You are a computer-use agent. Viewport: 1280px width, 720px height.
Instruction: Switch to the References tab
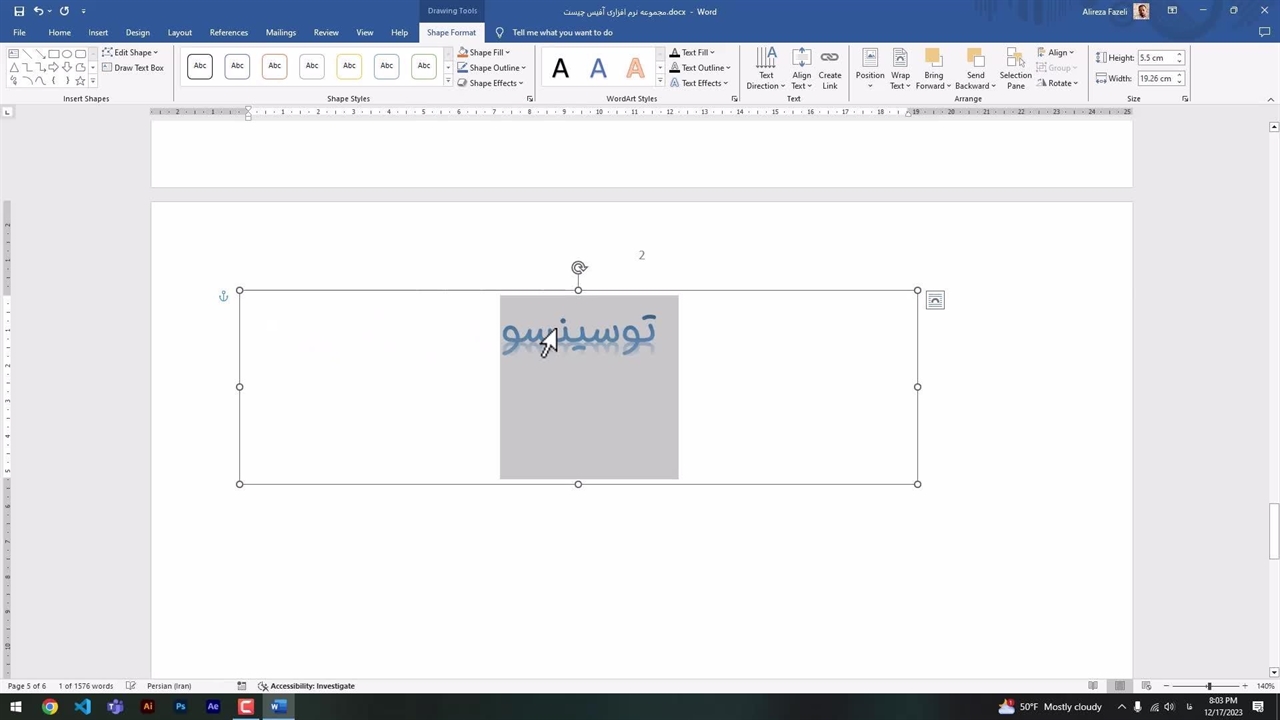click(x=229, y=32)
